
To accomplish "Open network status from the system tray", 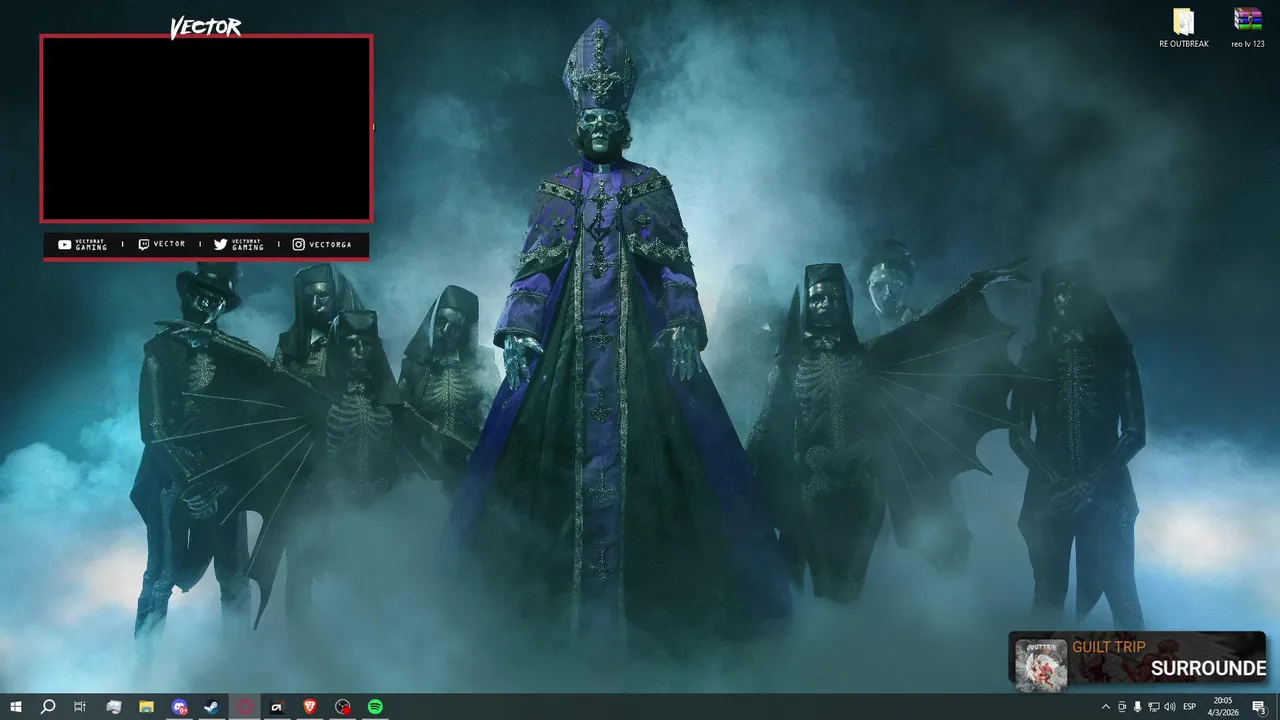I will coord(1154,707).
